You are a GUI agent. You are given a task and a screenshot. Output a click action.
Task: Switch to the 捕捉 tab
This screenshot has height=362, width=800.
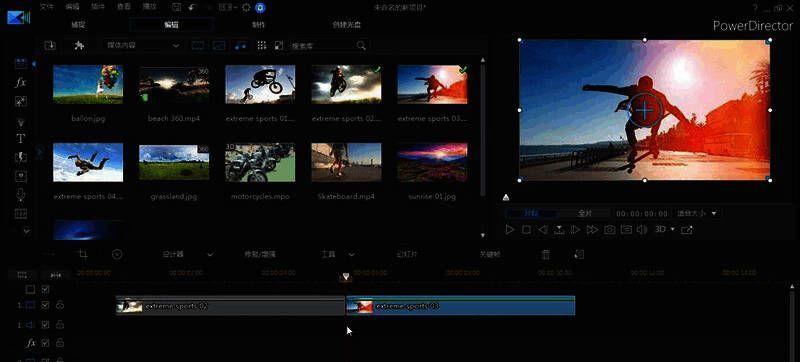[78, 24]
